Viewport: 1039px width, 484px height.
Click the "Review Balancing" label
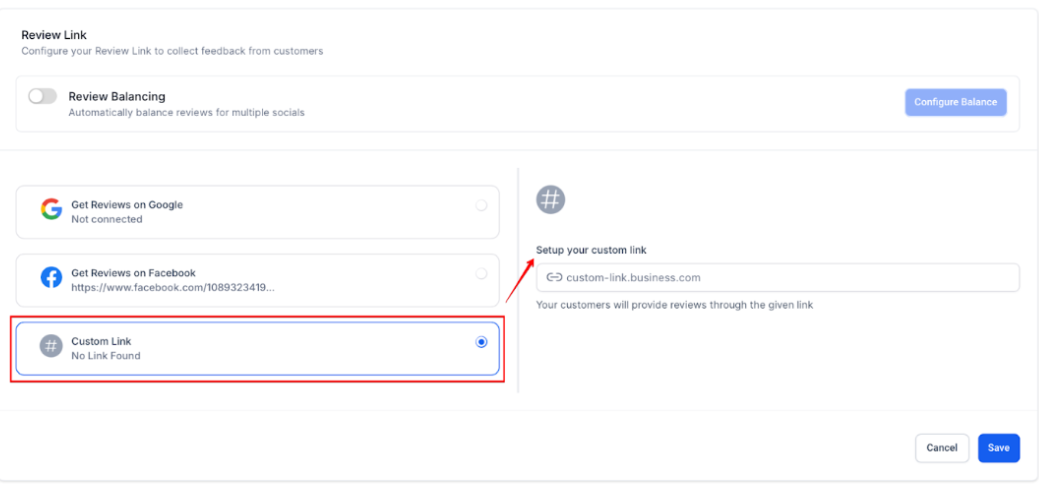[117, 97]
